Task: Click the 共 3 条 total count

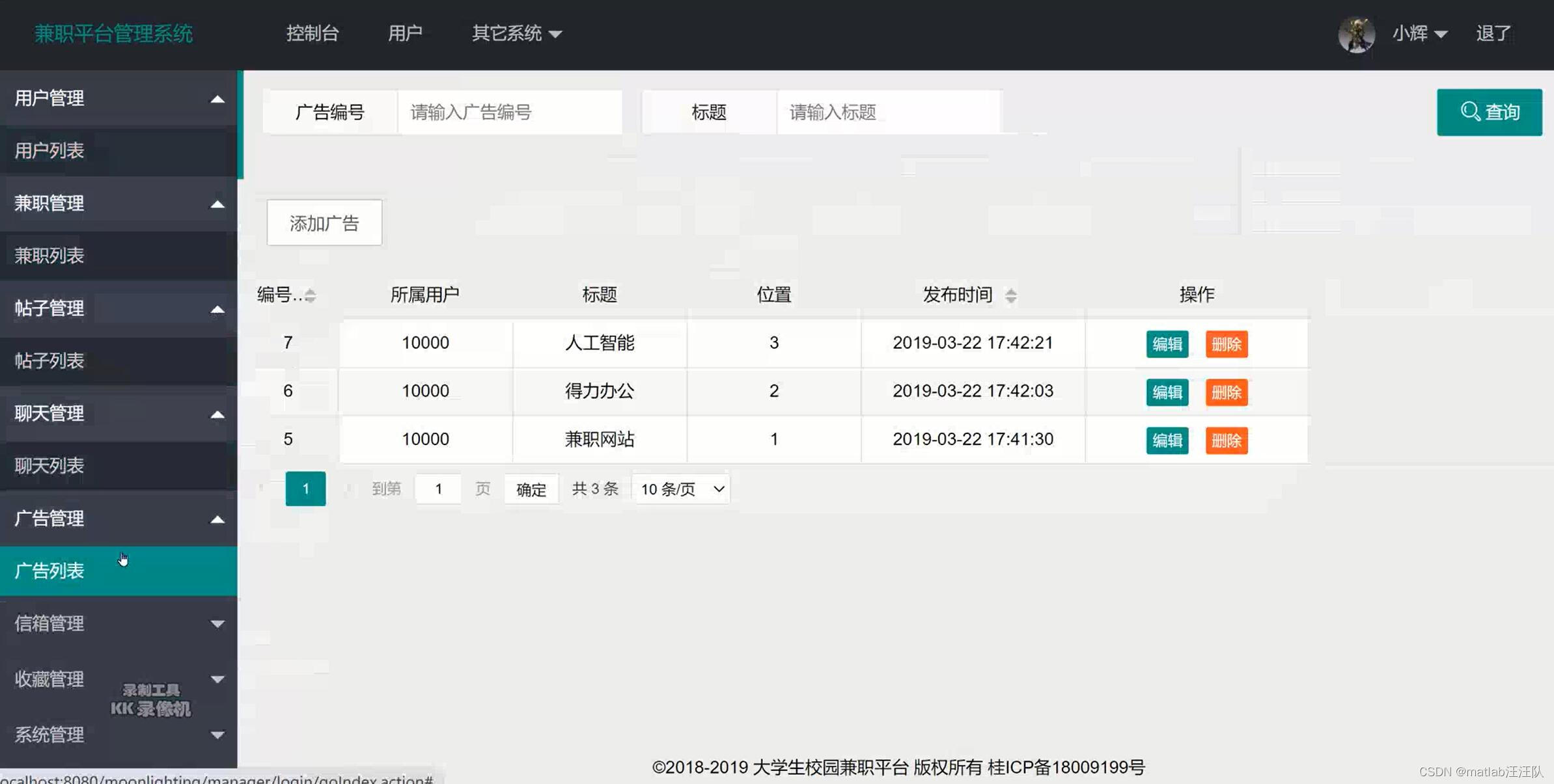Action: (595, 489)
